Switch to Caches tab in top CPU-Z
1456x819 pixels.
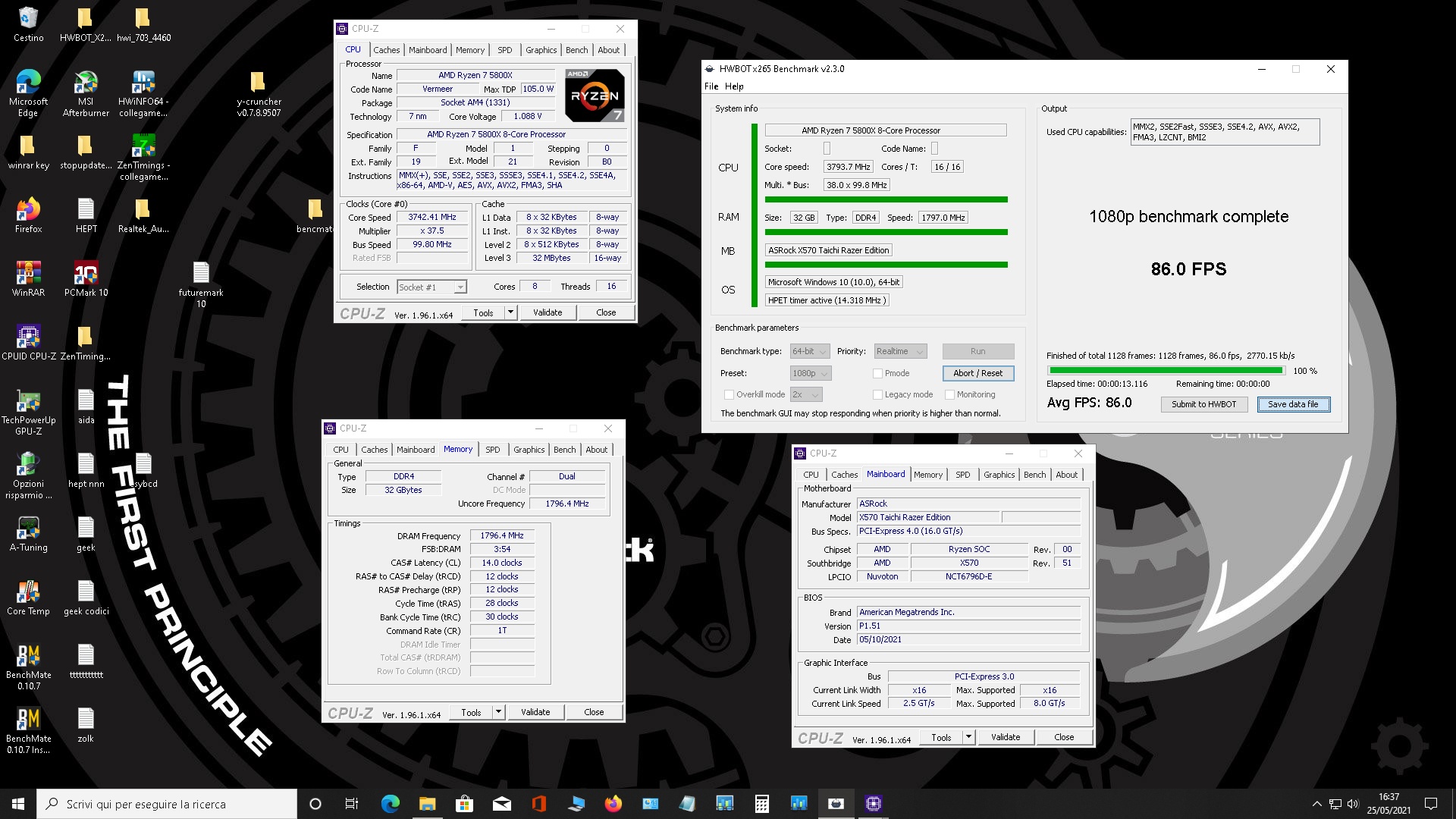click(x=386, y=50)
